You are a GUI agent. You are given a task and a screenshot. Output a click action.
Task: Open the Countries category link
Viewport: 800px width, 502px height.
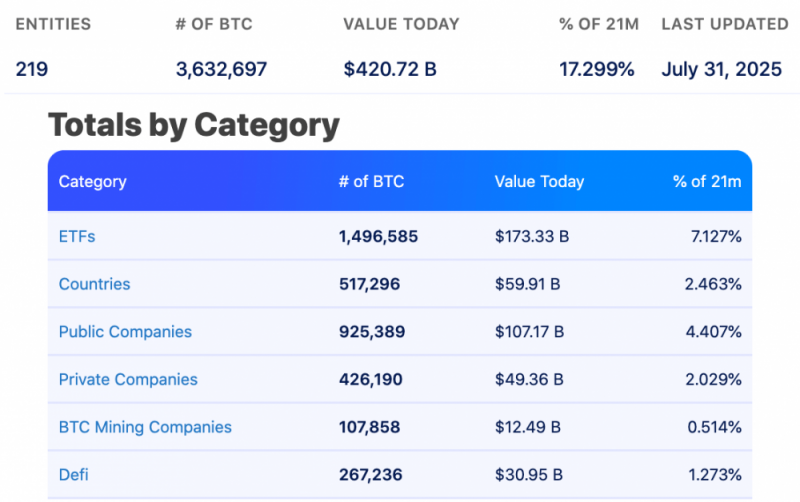pyautogui.click(x=94, y=284)
